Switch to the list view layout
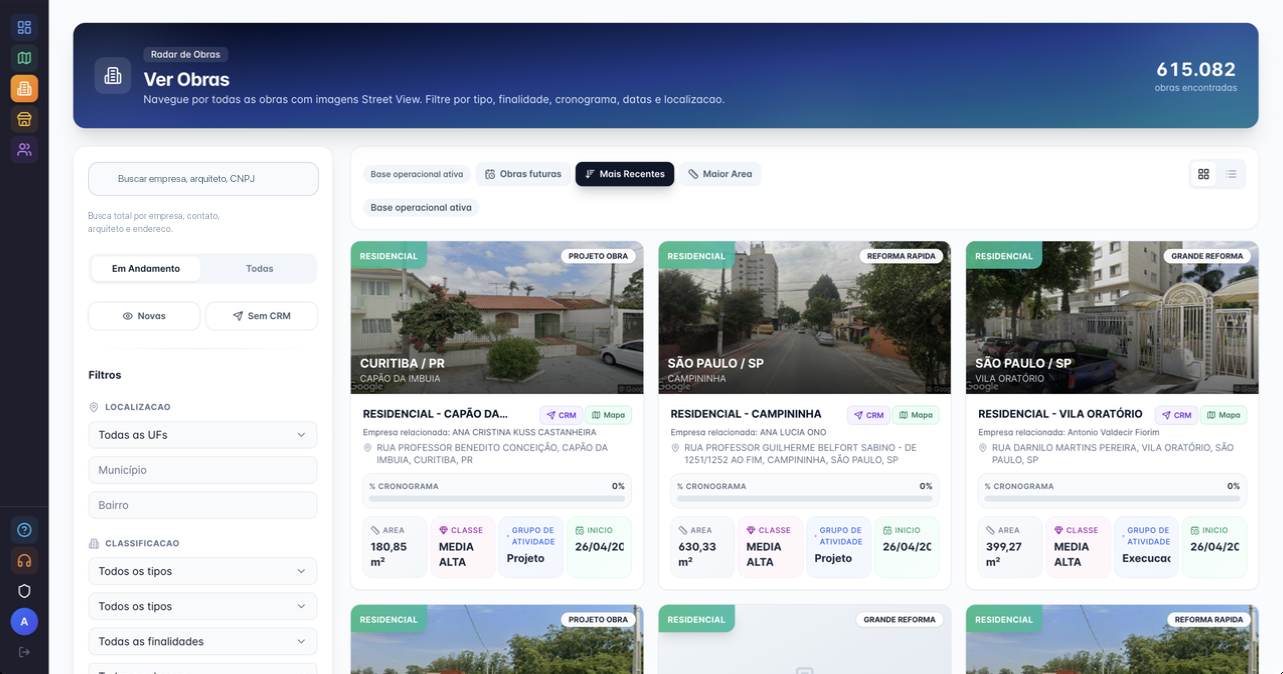The height and width of the screenshot is (674, 1283). [1231, 174]
